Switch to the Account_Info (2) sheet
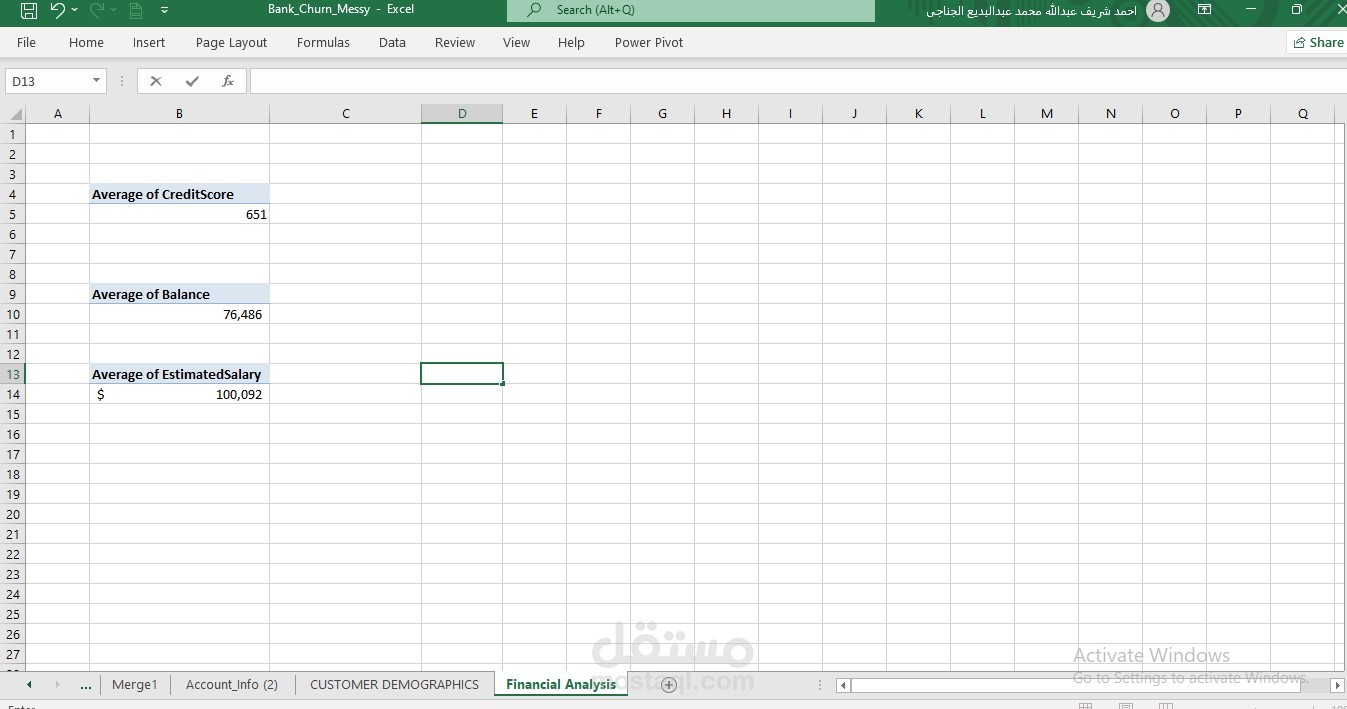This screenshot has height=709, width=1347. click(232, 685)
